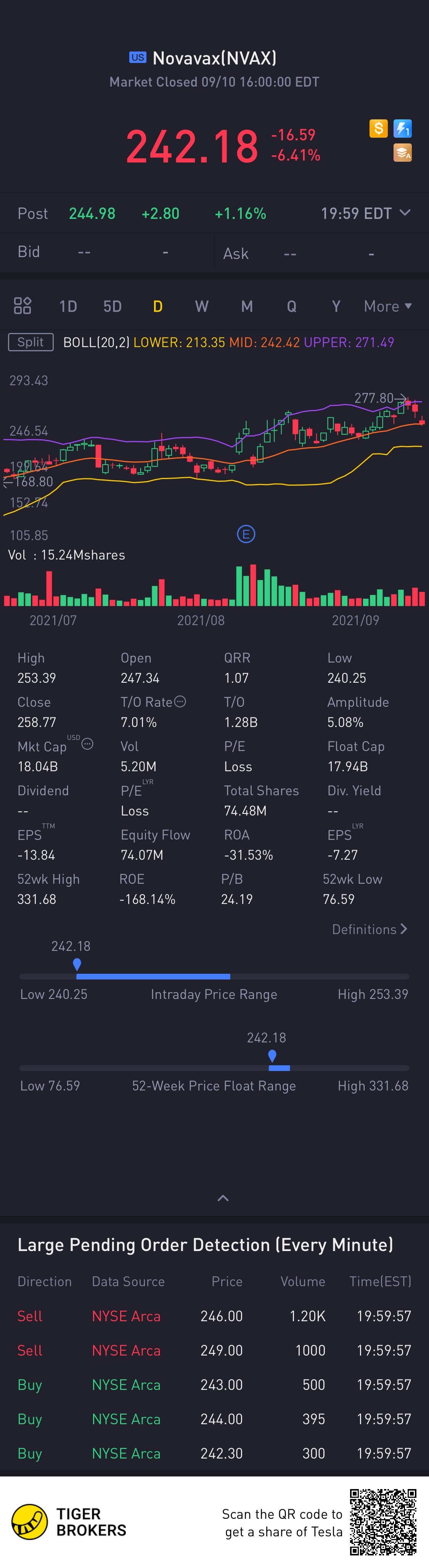Tap the Intraday Price Range marker

77,964
